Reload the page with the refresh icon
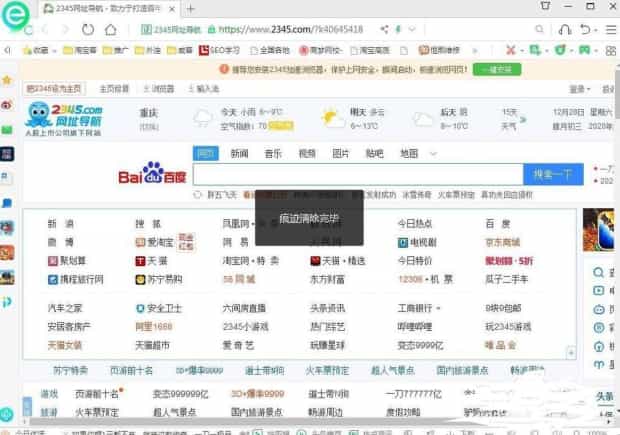The image size is (620, 435). pyautogui.click(x=88, y=29)
